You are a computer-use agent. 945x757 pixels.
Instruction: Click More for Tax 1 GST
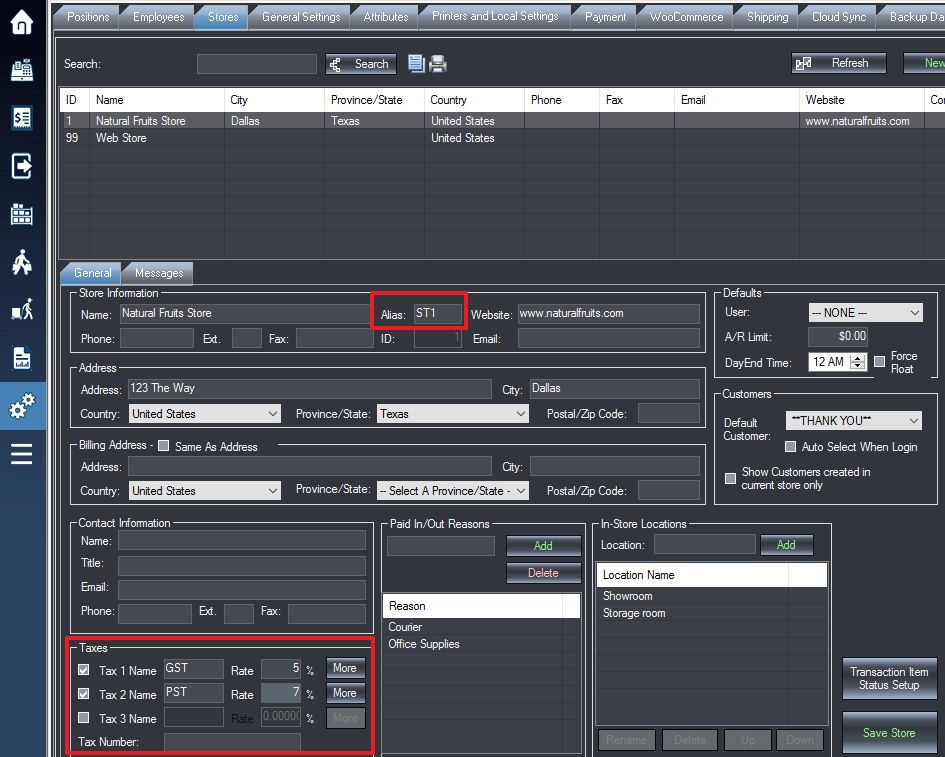[345, 668]
